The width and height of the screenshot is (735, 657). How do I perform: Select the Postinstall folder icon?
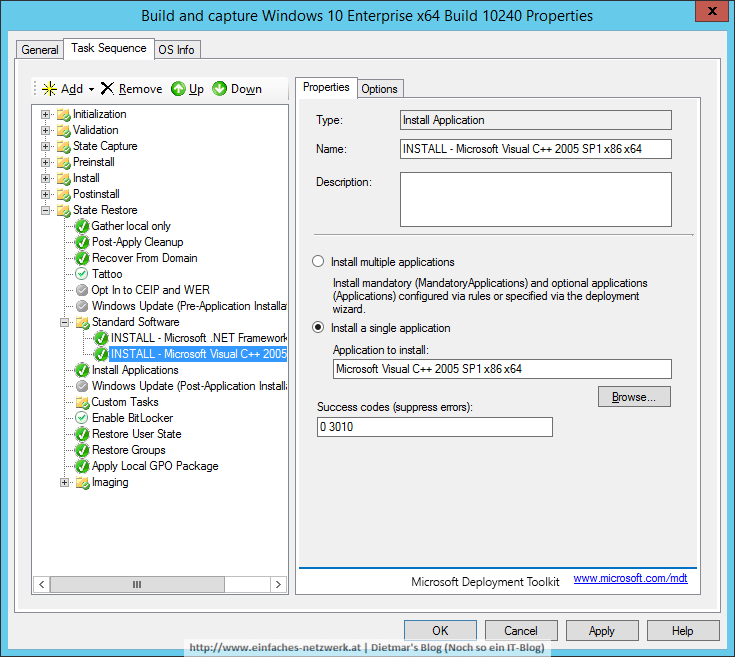[63, 194]
